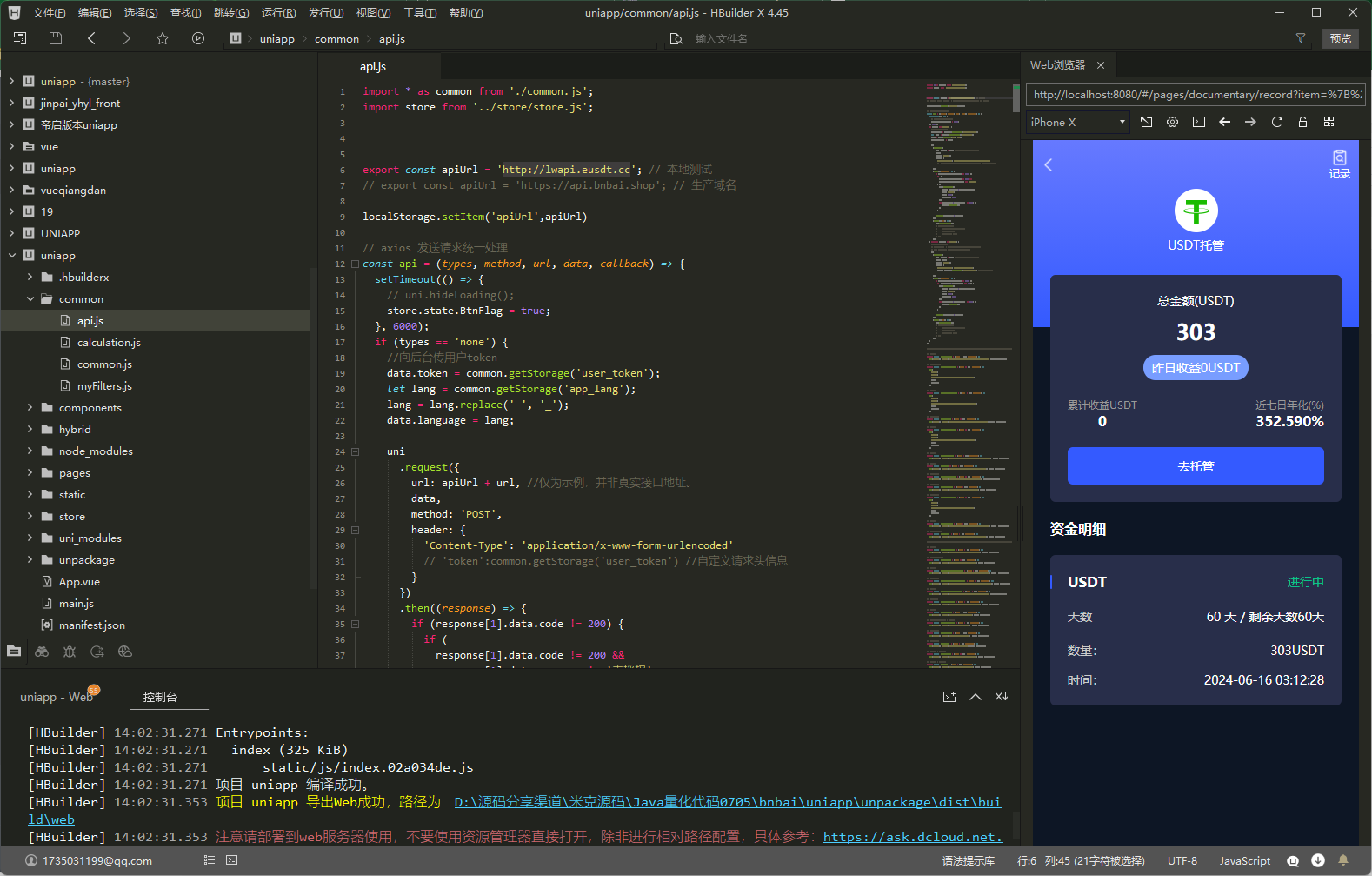Open the iPhone X device dropdown
1372x876 pixels.
pyautogui.click(x=1078, y=122)
